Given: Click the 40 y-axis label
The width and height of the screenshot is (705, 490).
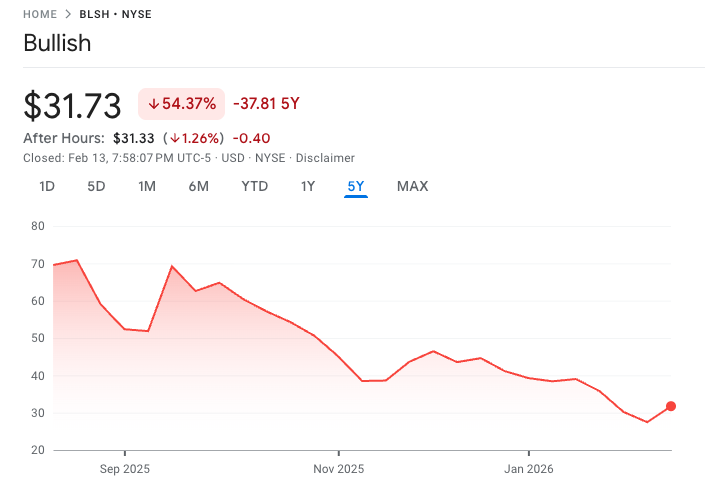Looking at the screenshot, I should [38, 376].
